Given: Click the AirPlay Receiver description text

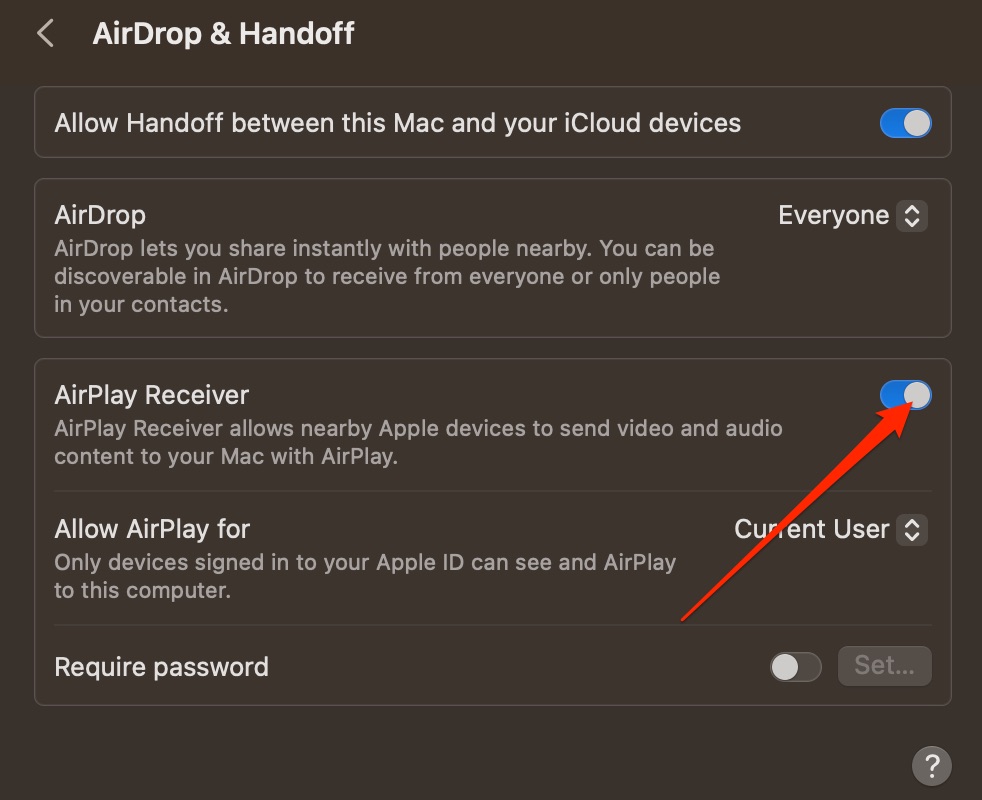Looking at the screenshot, I should [418, 442].
